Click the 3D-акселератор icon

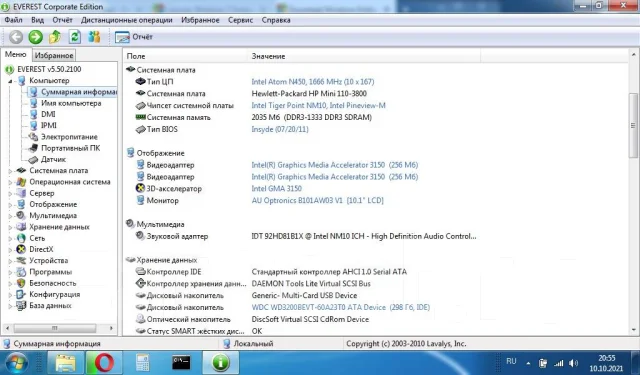[140, 189]
